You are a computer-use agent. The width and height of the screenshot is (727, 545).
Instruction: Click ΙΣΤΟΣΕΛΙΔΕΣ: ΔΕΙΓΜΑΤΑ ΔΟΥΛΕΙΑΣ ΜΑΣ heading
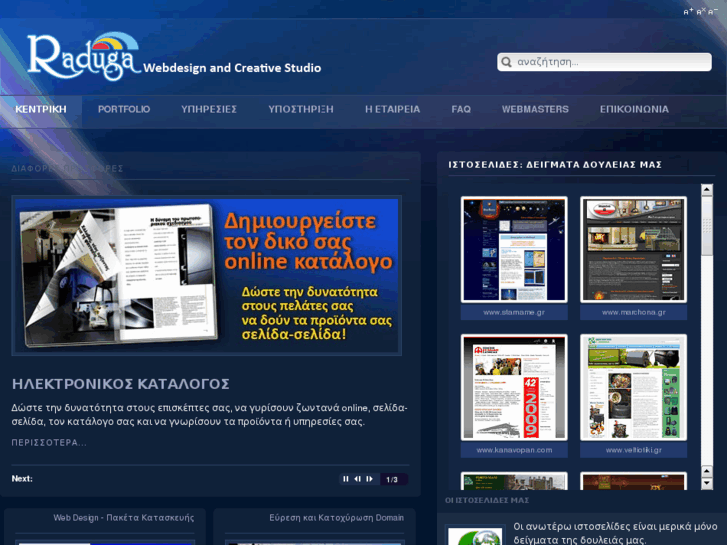555,165
